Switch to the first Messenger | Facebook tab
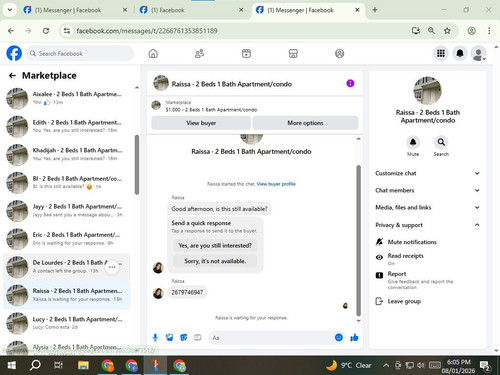 coord(74,10)
